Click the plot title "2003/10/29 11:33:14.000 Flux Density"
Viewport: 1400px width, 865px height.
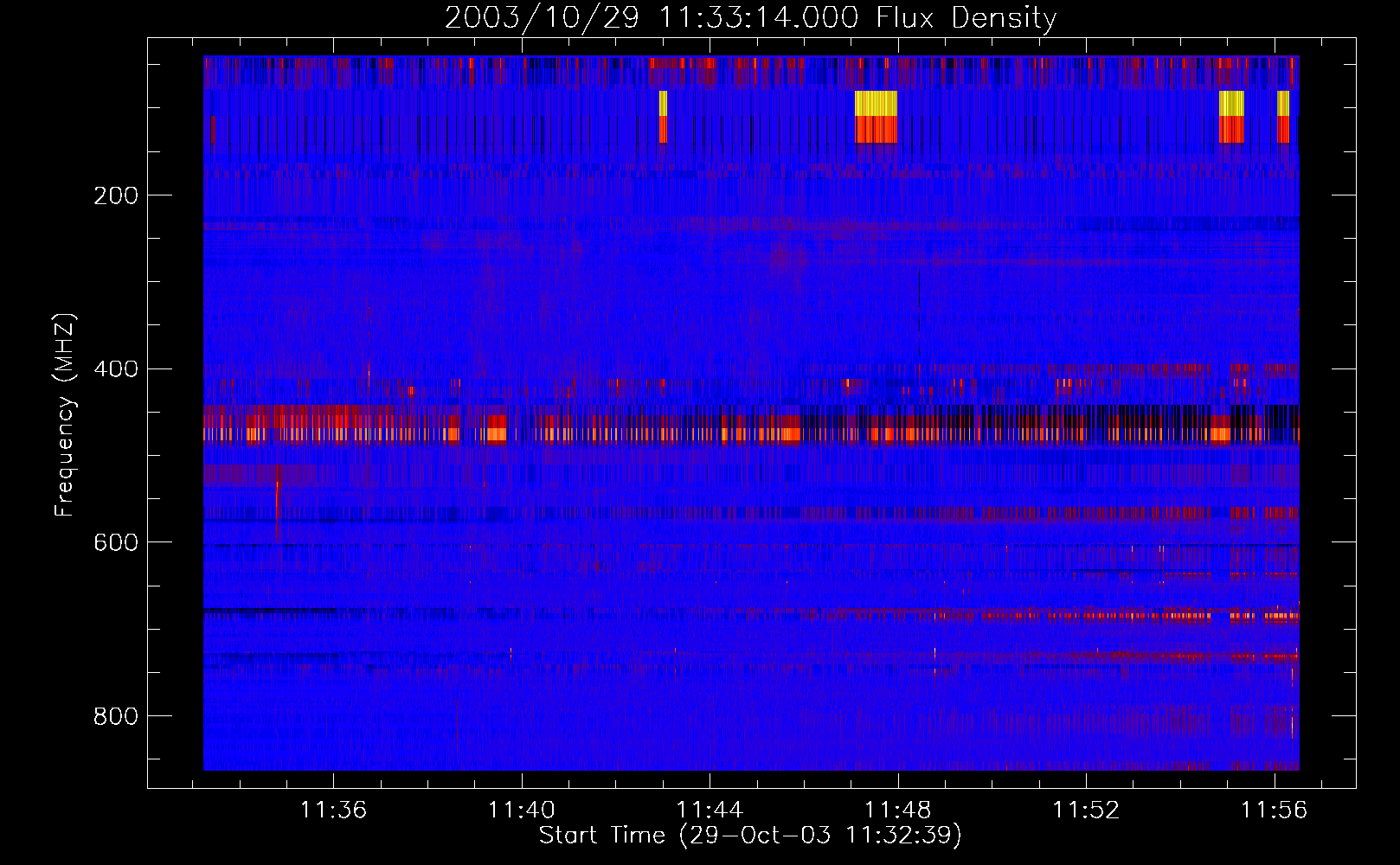(x=750, y=18)
